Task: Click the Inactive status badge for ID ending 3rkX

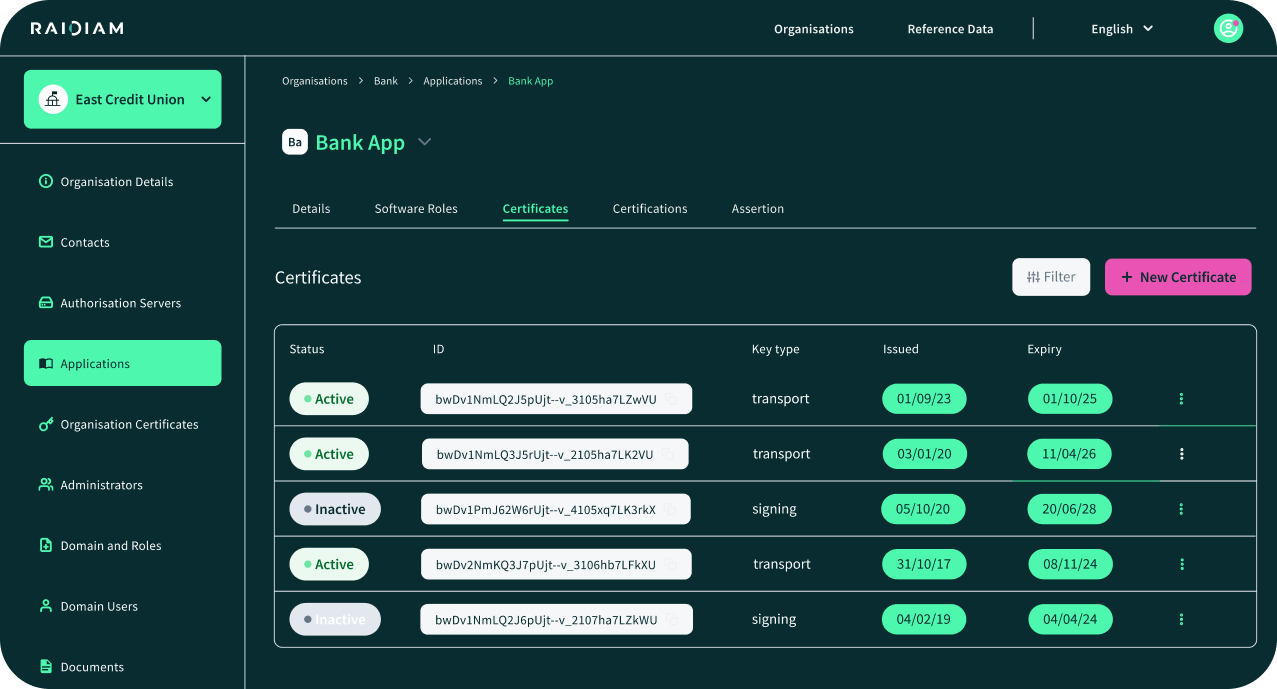Action: pos(335,509)
